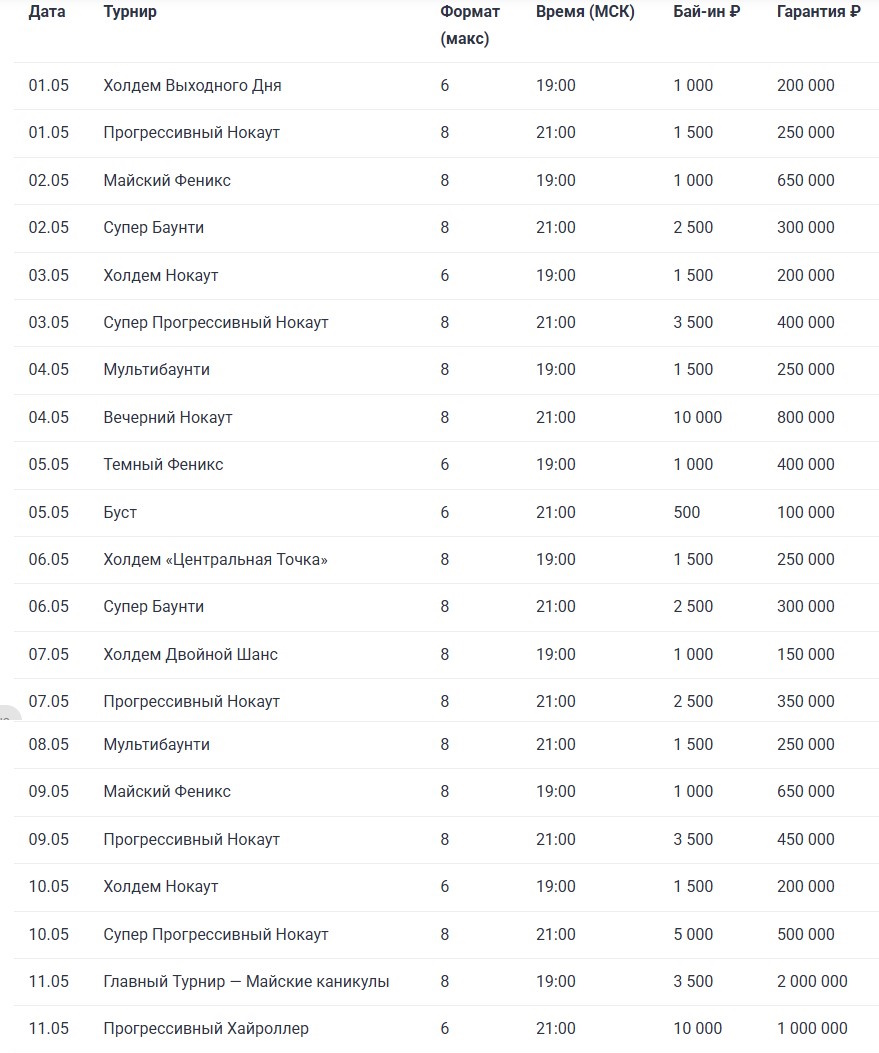Select the Вечерний Нокаут tournament name
This screenshot has height=1053, width=879.
[168, 417]
